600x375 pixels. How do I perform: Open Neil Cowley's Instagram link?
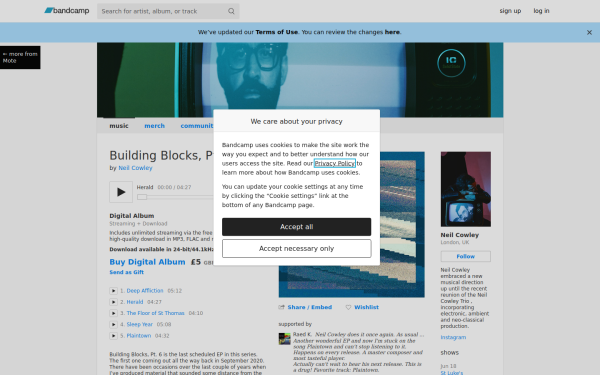pos(453,338)
